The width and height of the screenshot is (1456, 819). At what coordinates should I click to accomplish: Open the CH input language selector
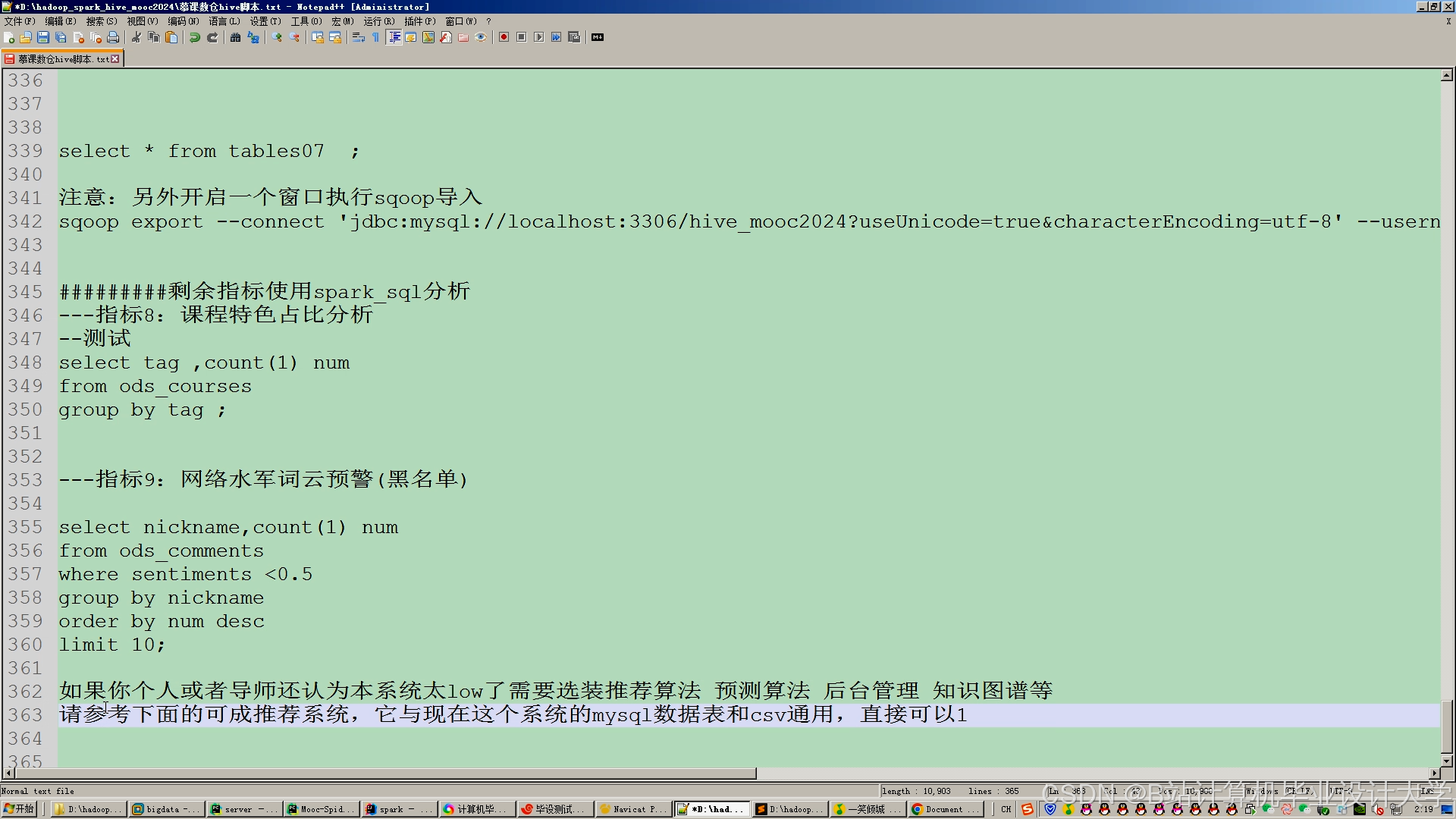coord(1005,809)
